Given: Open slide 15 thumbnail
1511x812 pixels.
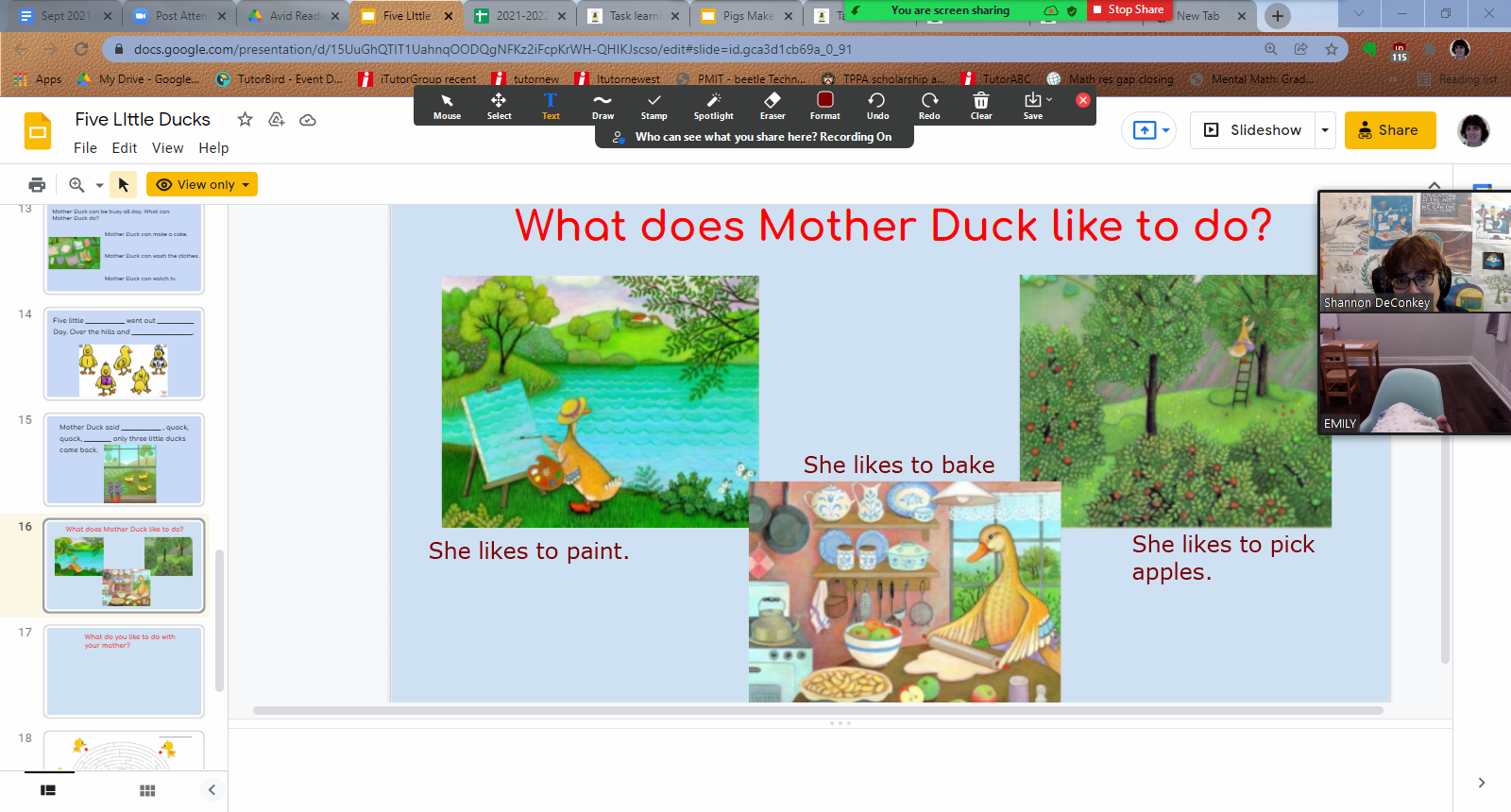Looking at the screenshot, I should [124, 460].
